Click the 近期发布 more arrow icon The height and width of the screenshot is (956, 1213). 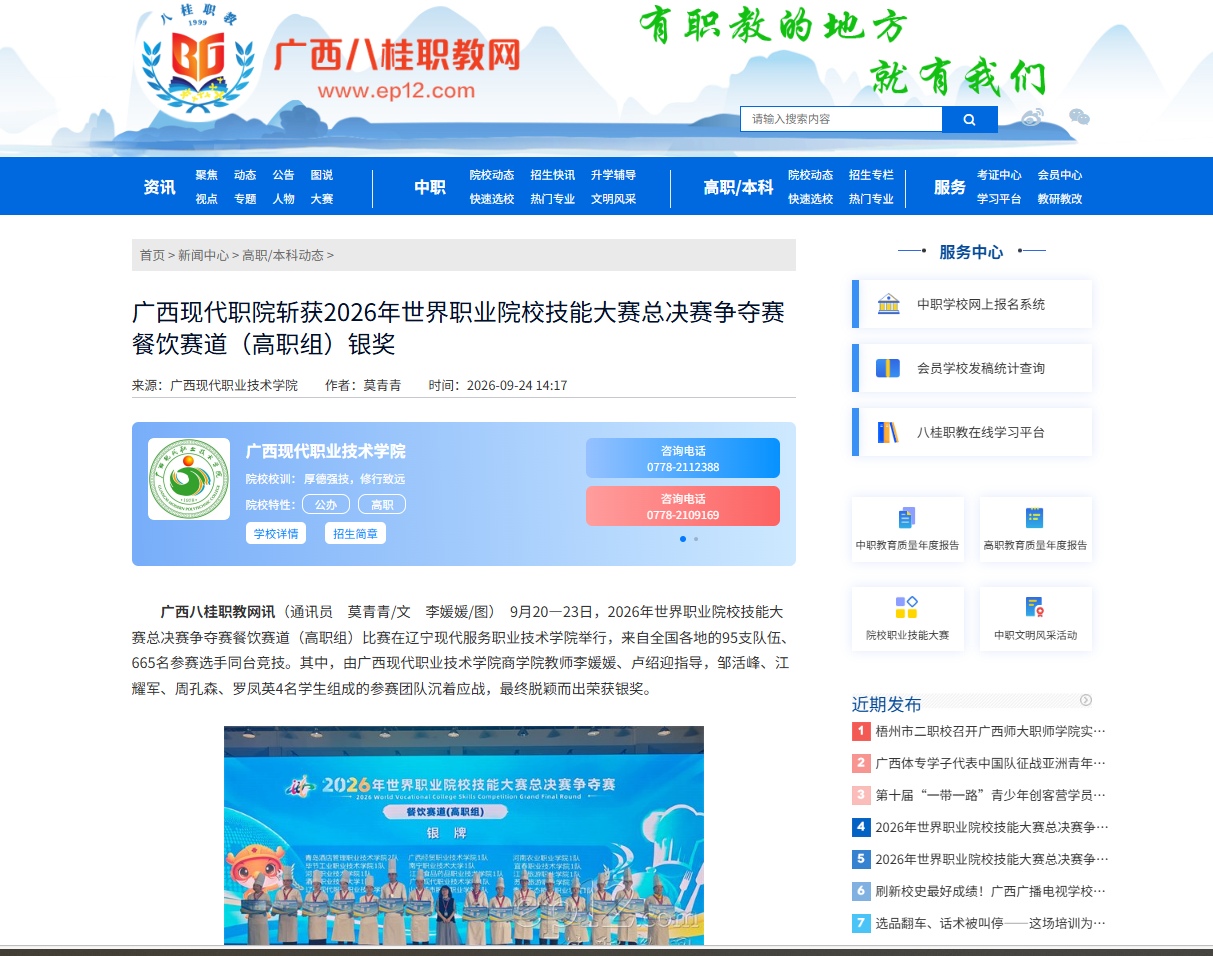(1086, 700)
